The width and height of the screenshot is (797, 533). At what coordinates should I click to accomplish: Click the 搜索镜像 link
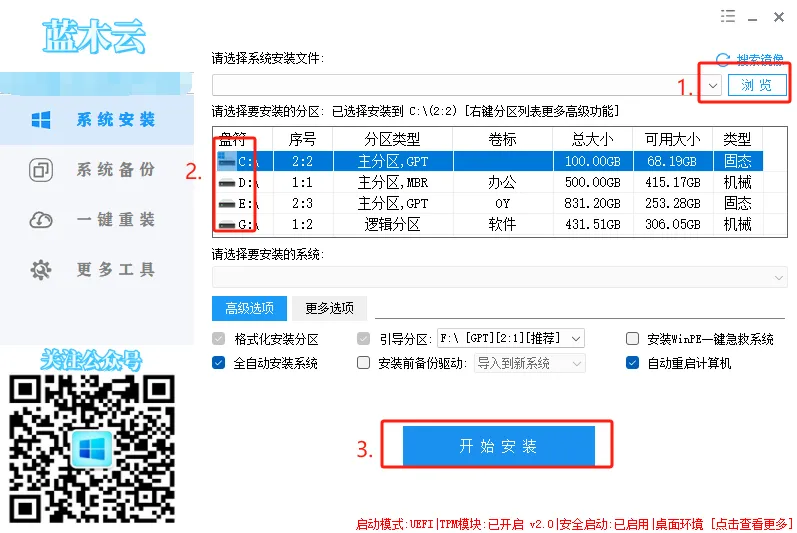coord(760,60)
